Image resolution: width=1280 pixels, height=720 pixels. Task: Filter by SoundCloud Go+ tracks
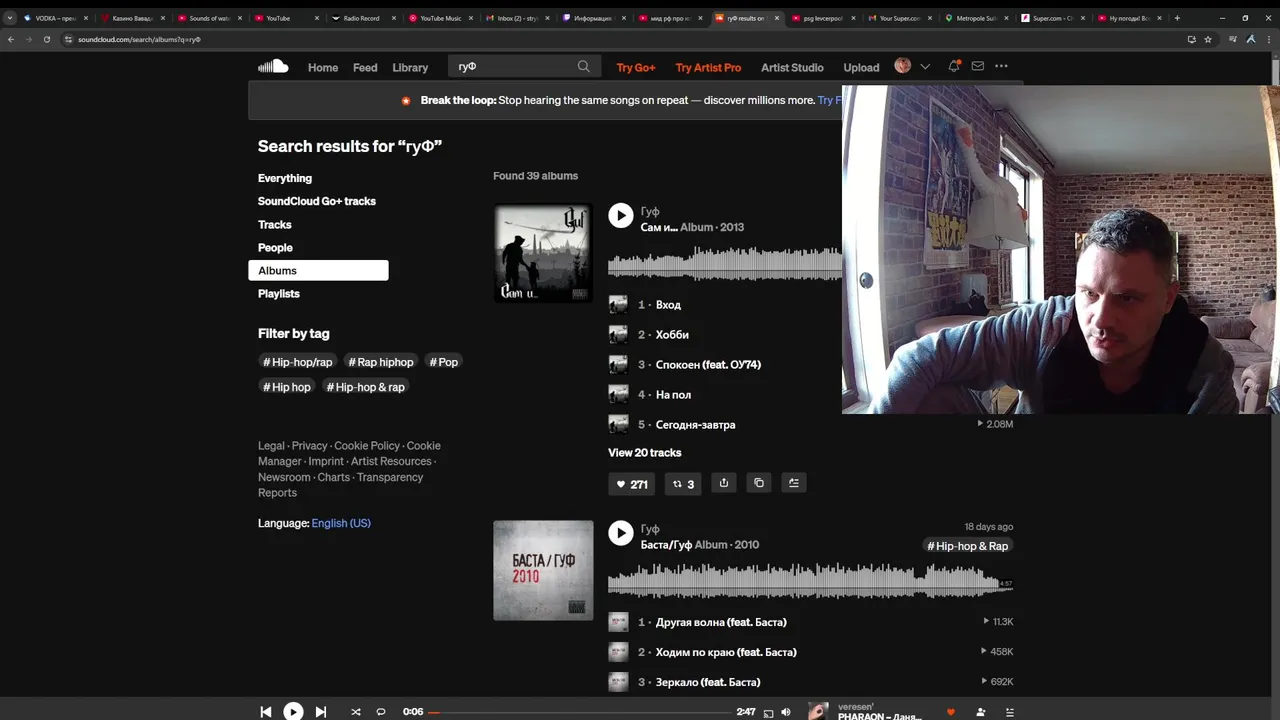click(317, 201)
